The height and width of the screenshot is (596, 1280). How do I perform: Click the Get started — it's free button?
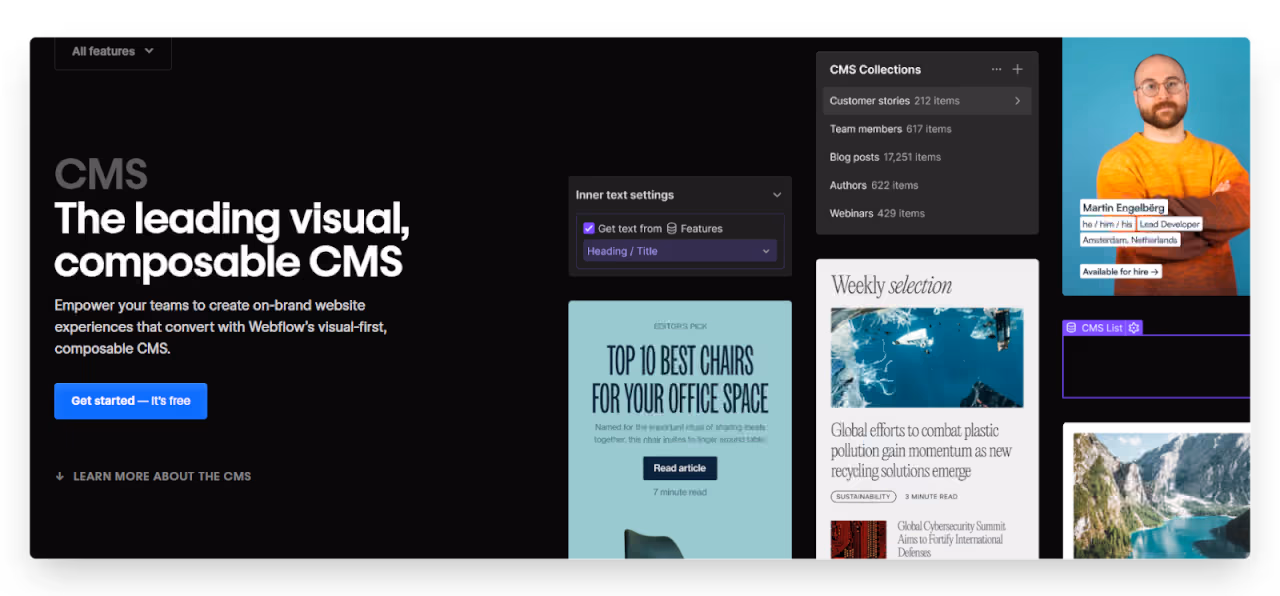131,401
